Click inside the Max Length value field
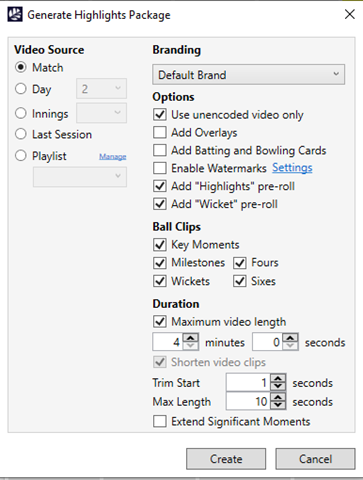The height and width of the screenshot is (480, 363). 248,401
